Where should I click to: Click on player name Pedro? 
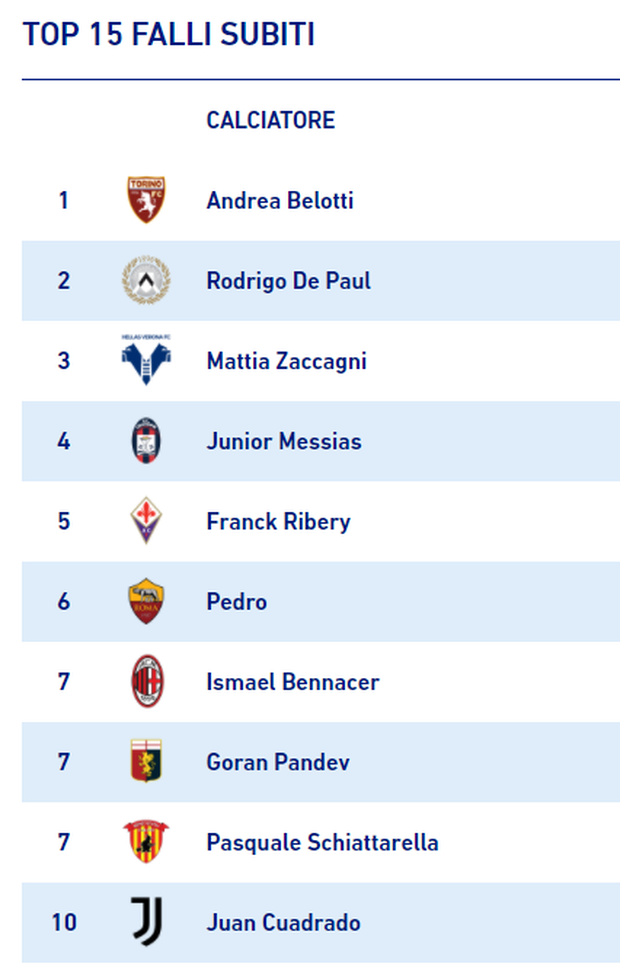237,602
